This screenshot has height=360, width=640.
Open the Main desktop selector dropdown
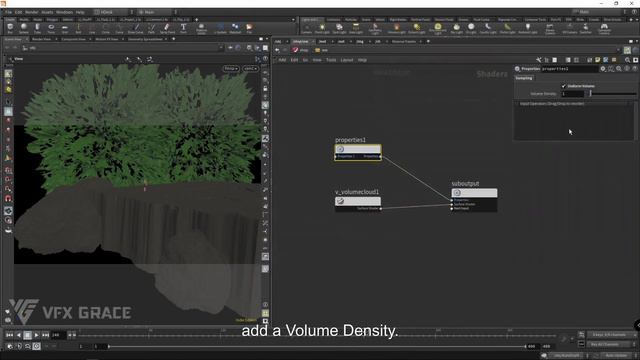[158, 12]
